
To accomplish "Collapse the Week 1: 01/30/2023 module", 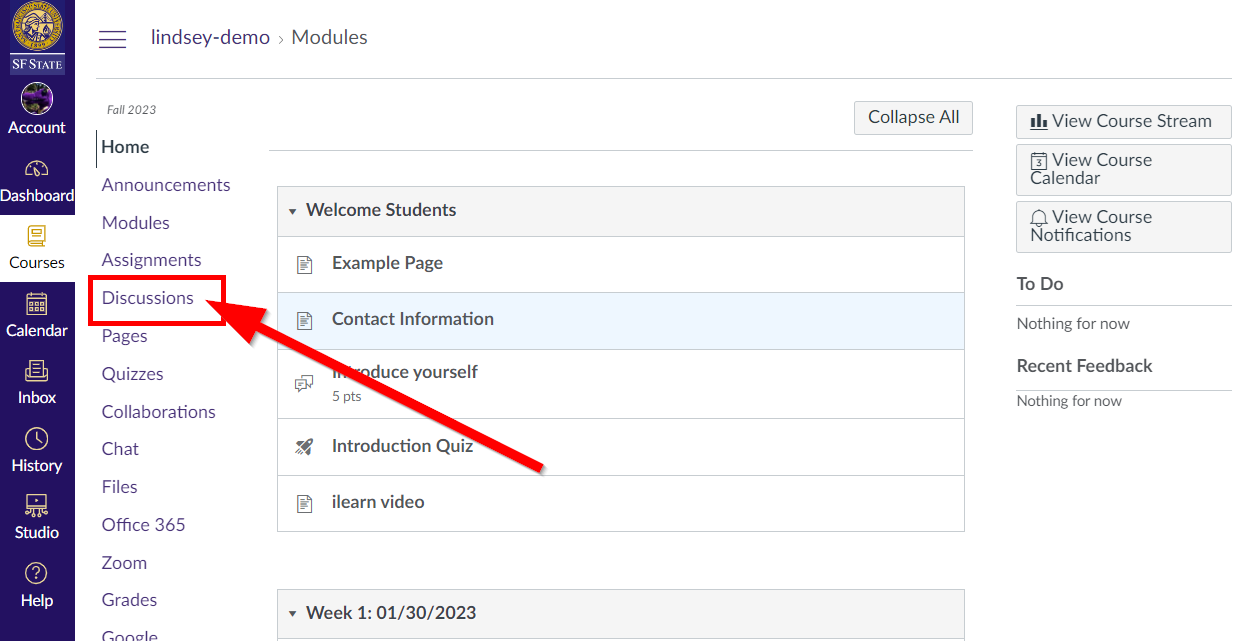I will click(x=293, y=614).
